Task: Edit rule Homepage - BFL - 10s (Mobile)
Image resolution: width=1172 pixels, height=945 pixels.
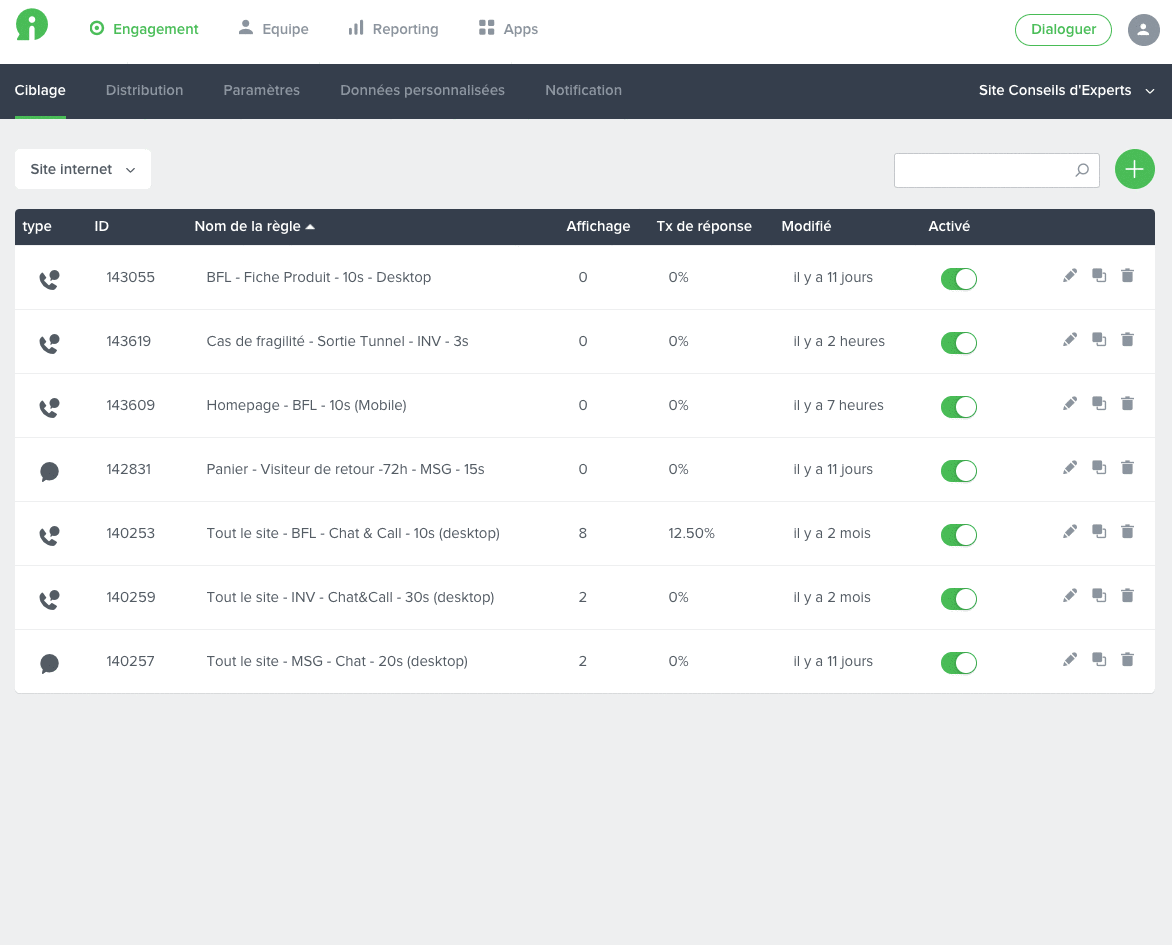Action: pyautogui.click(x=1070, y=404)
